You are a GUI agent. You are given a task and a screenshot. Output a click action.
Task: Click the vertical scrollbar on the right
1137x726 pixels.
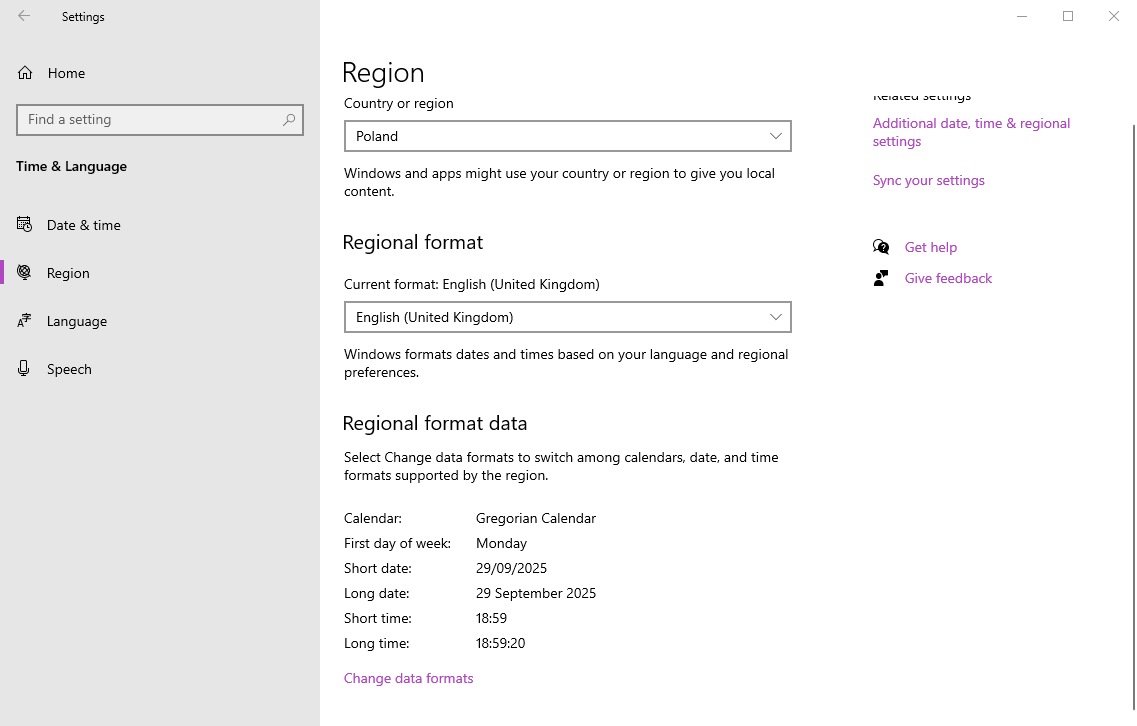click(x=1133, y=400)
